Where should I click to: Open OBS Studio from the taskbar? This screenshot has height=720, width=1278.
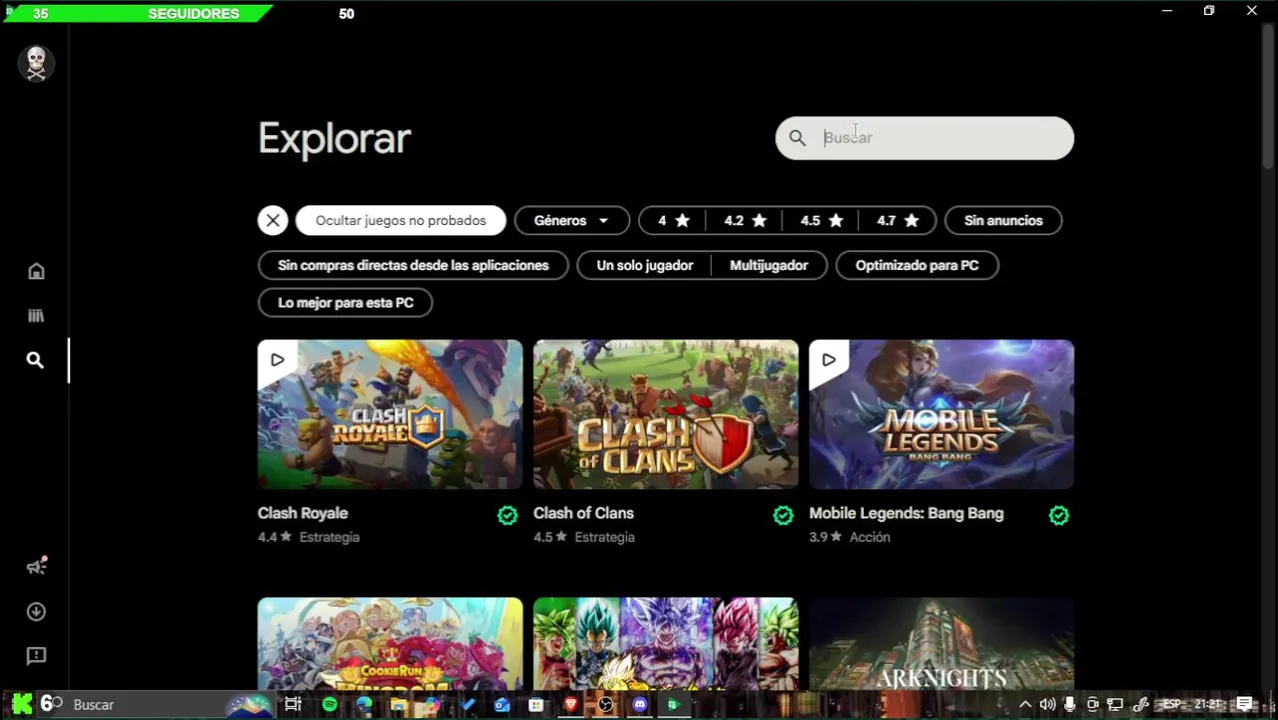[606, 705]
